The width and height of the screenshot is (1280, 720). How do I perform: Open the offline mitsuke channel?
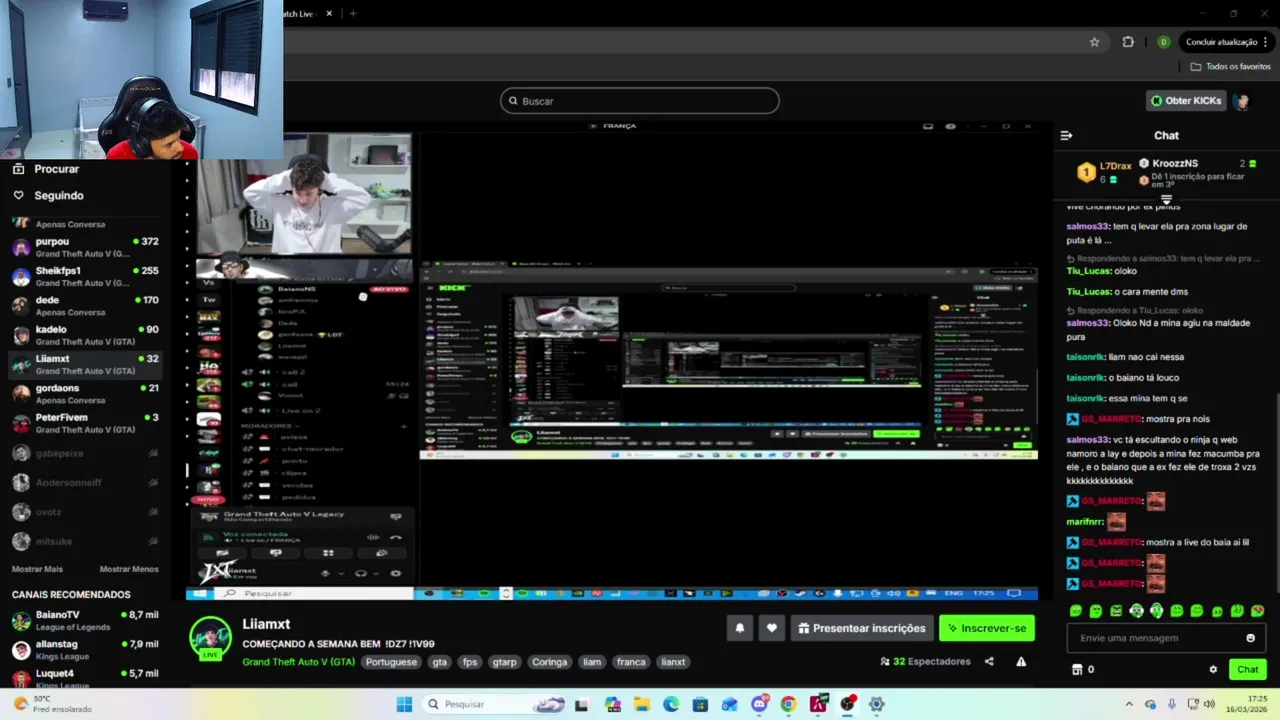click(85, 541)
